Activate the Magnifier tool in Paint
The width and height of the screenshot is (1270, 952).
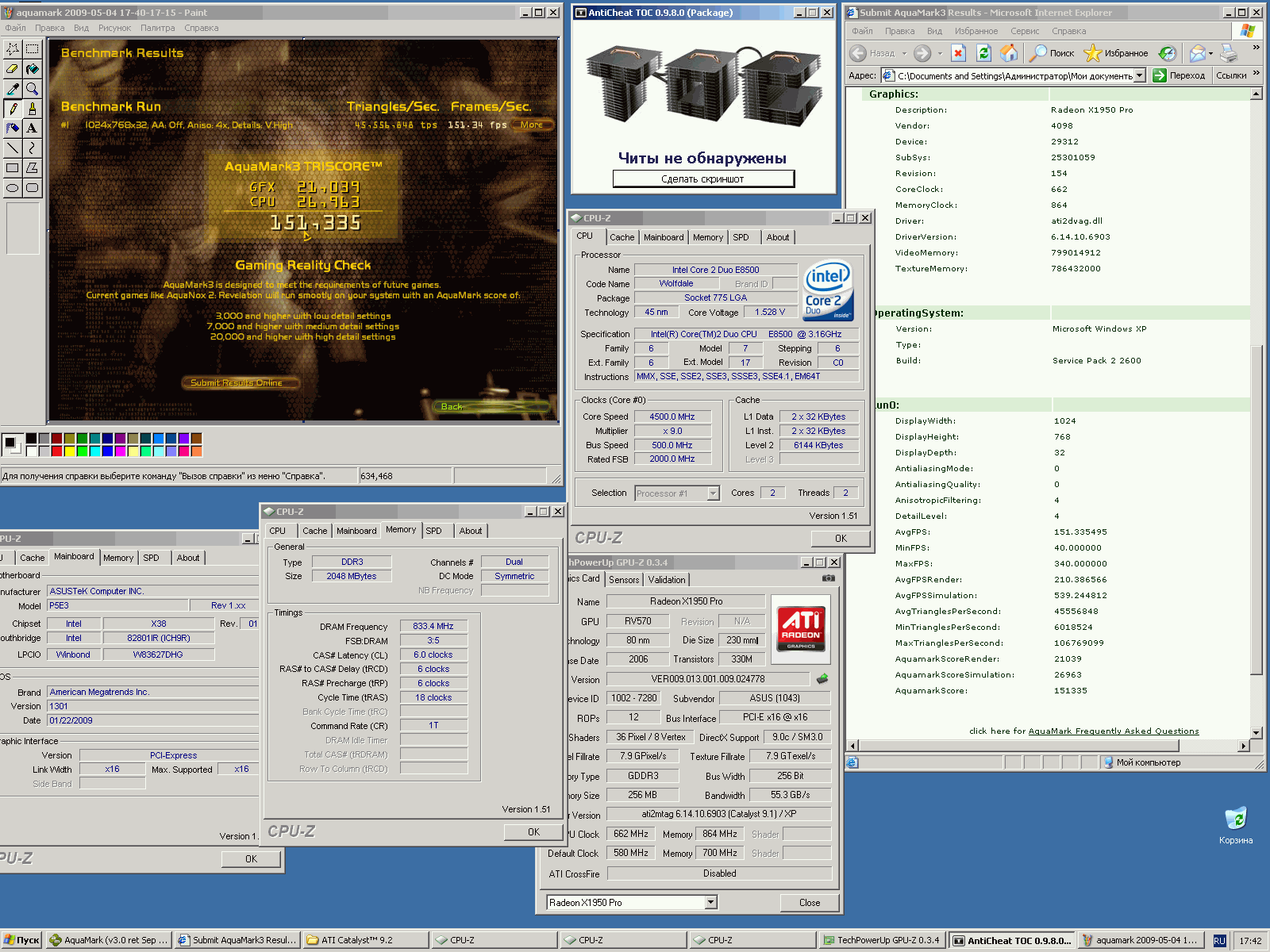(x=32, y=88)
